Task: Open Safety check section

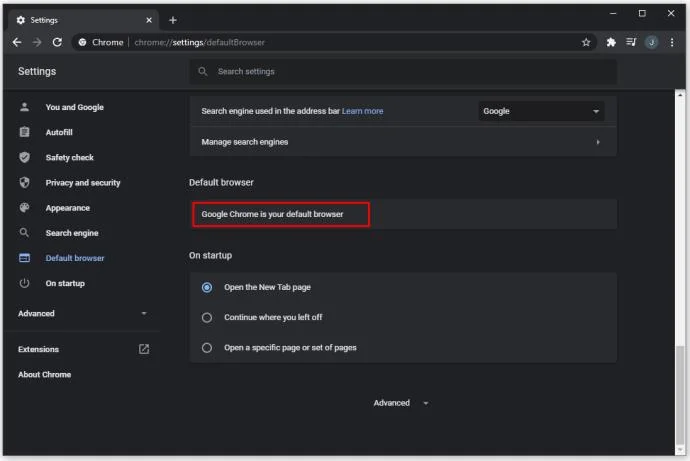Action: [x=70, y=157]
